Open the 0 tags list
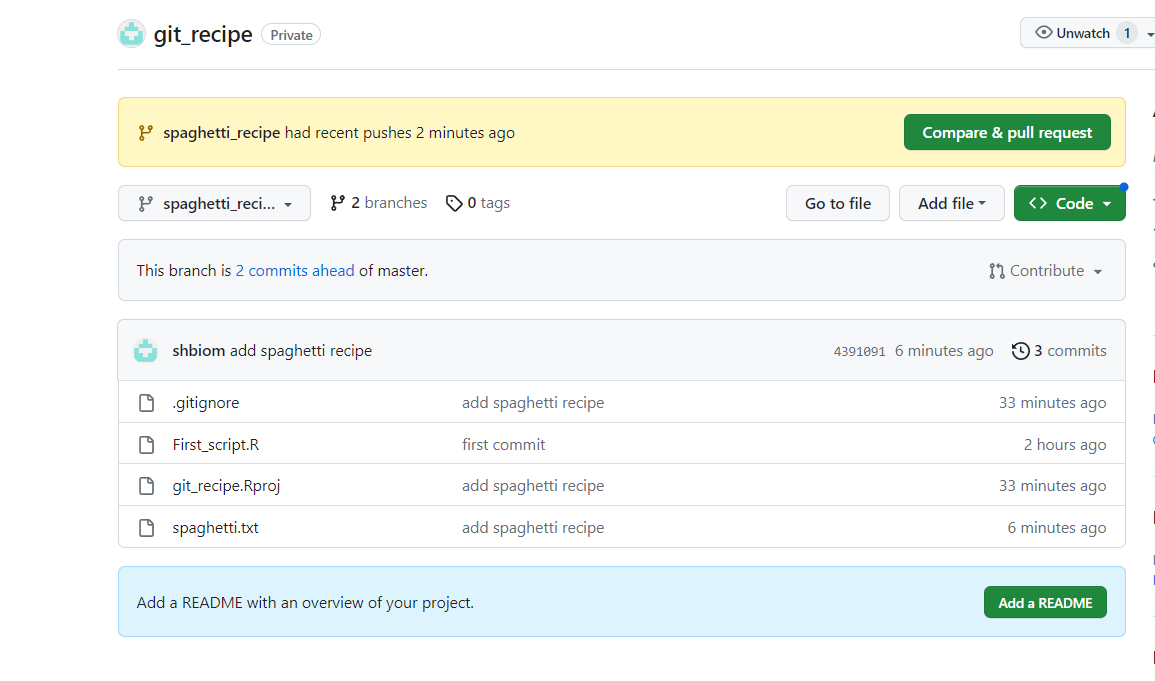 pos(478,203)
